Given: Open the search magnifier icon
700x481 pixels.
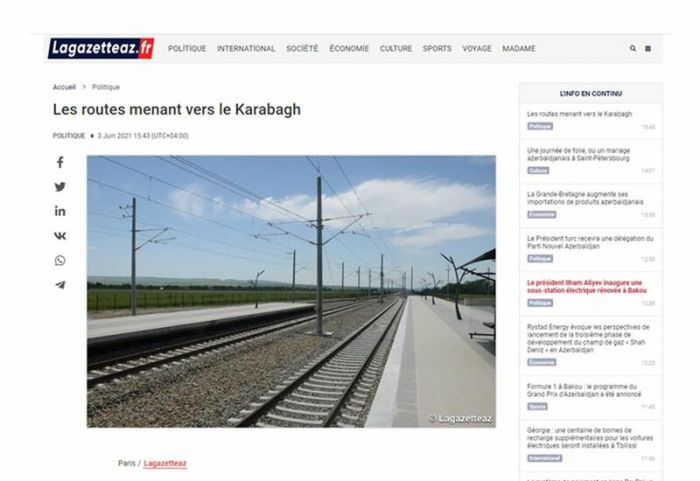Looking at the screenshot, I should pyautogui.click(x=633, y=48).
